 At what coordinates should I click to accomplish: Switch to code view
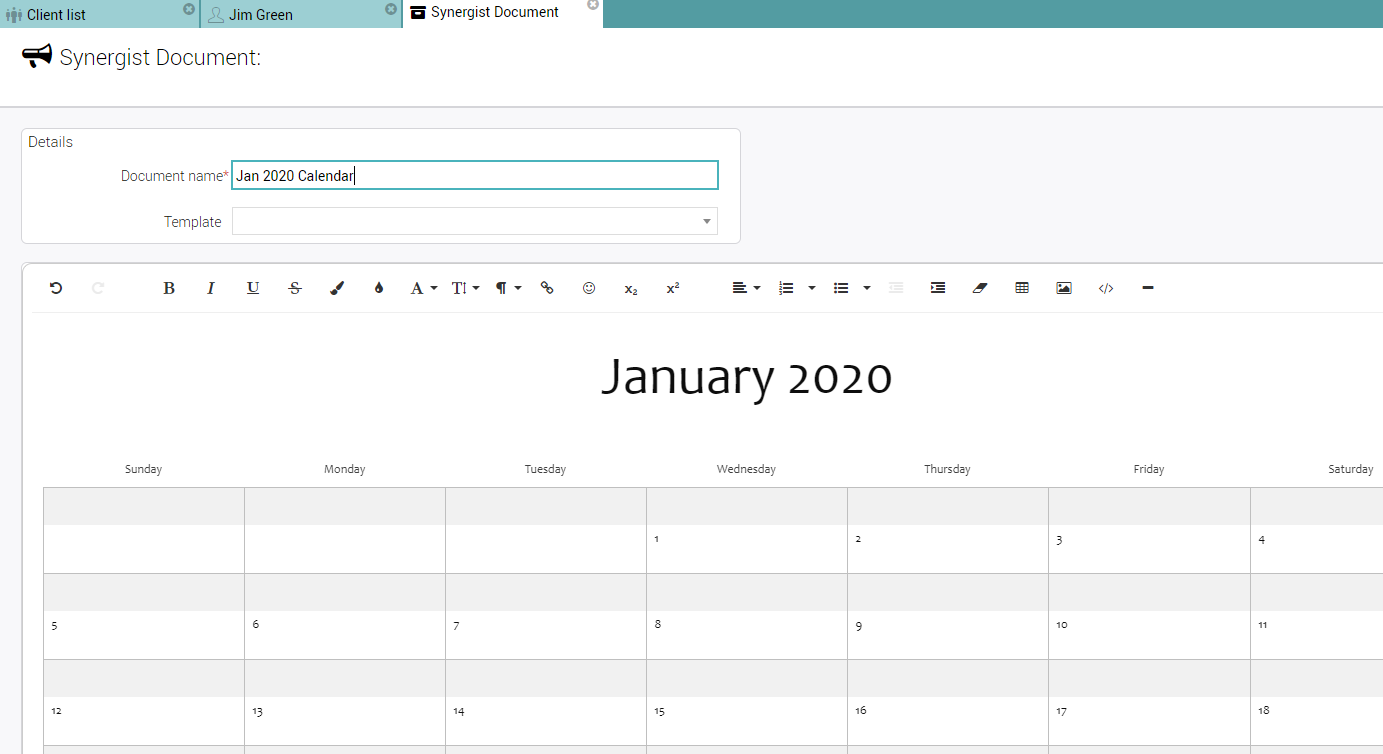click(1106, 288)
